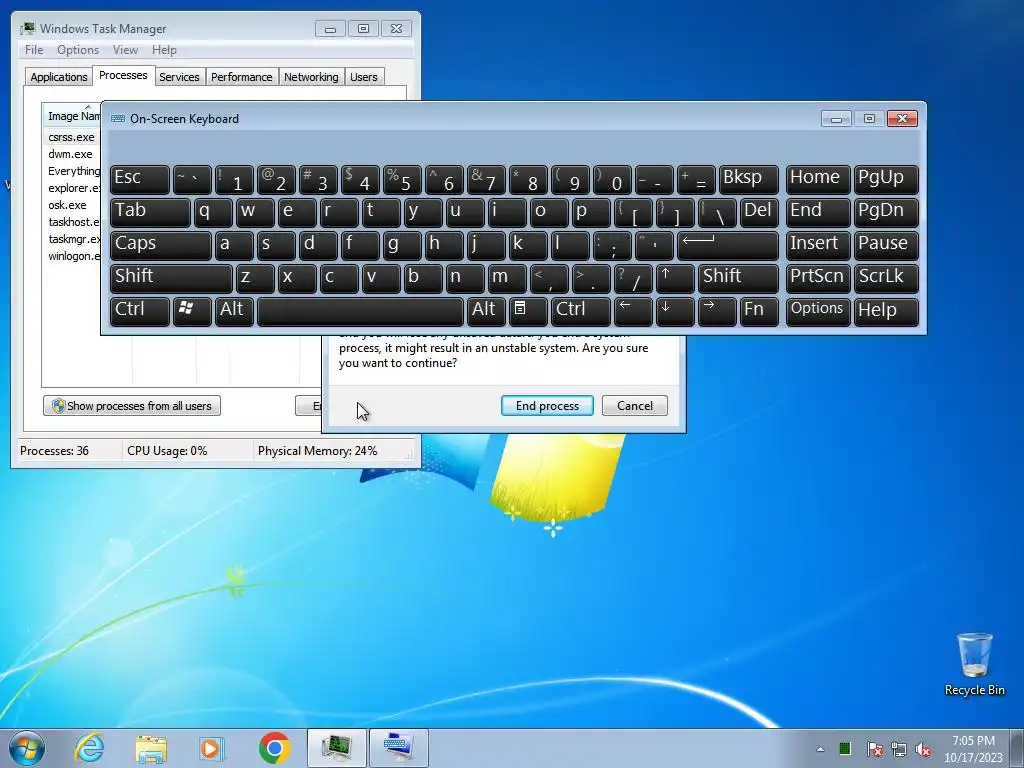Click the Help key on On-Screen Keyboard
The height and width of the screenshot is (768, 1024).
click(886, 310)
